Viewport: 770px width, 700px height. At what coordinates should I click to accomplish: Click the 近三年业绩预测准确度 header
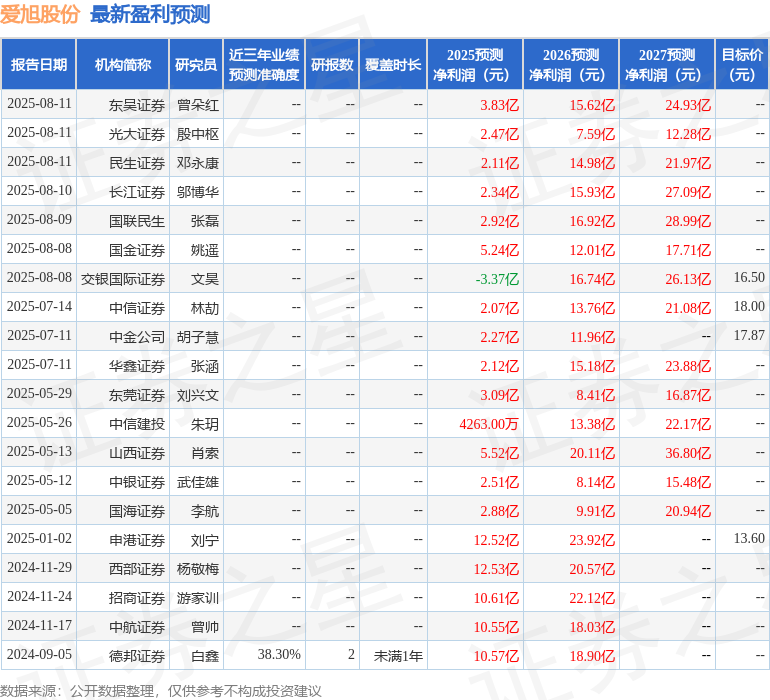264,64
